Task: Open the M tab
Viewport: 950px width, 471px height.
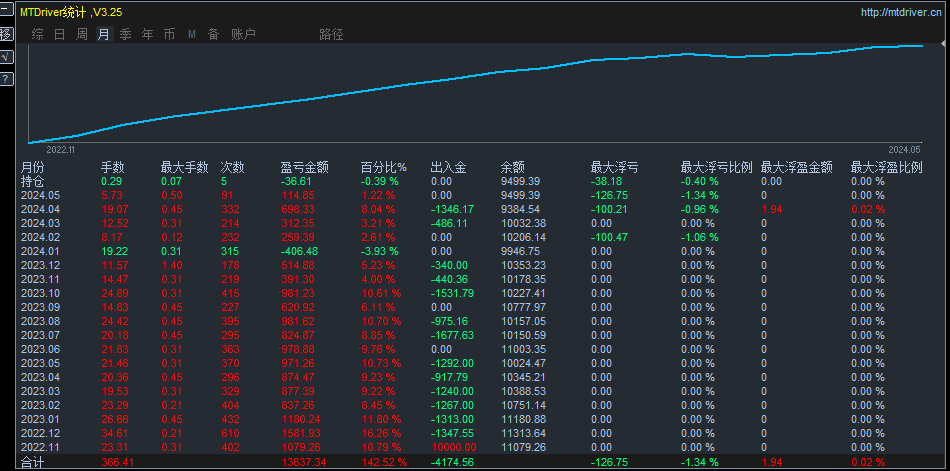Action: tap(191, 35)
